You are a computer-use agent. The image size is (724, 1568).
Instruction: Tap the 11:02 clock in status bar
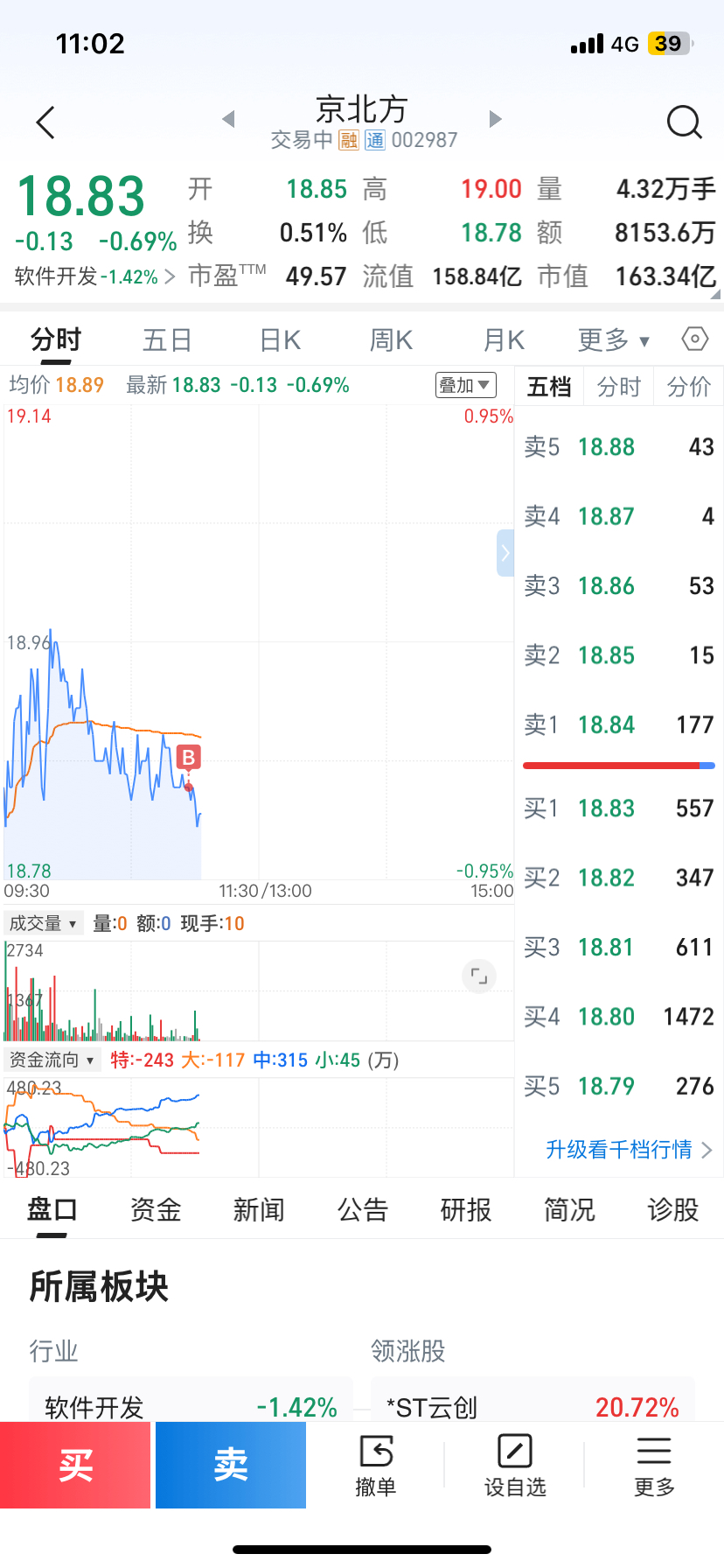(x=90, y=44)
